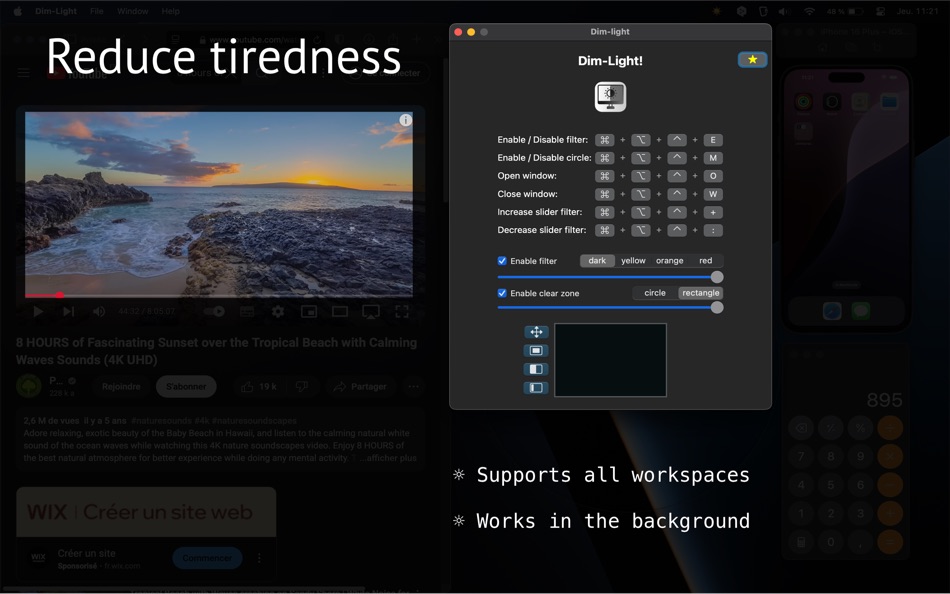Toggle YouTube autoplay switch
The width and height of the screenshot is (950, 594).
pos(214,312)
